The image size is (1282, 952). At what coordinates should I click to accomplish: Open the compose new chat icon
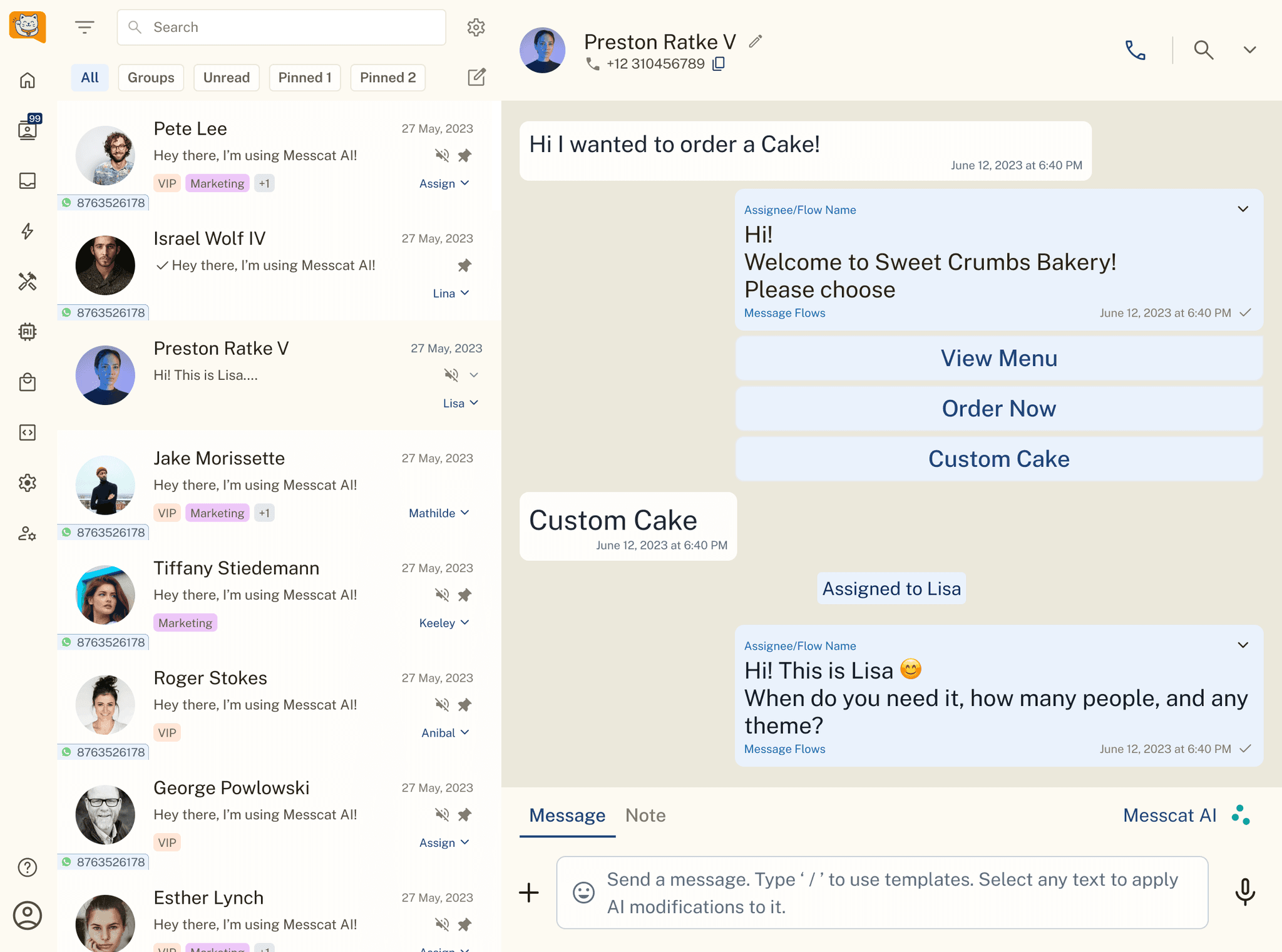point(476,78)
